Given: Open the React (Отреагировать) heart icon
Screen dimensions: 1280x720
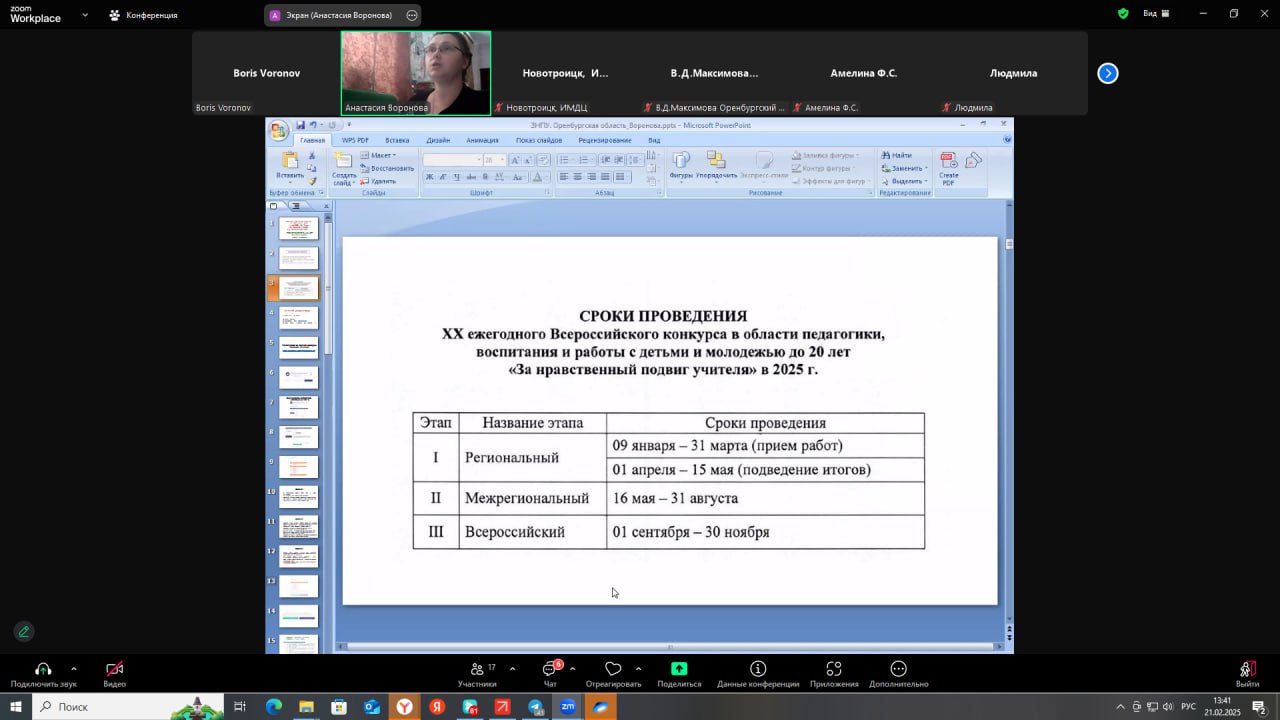Looking at the screenshot, I should (613, 669).
